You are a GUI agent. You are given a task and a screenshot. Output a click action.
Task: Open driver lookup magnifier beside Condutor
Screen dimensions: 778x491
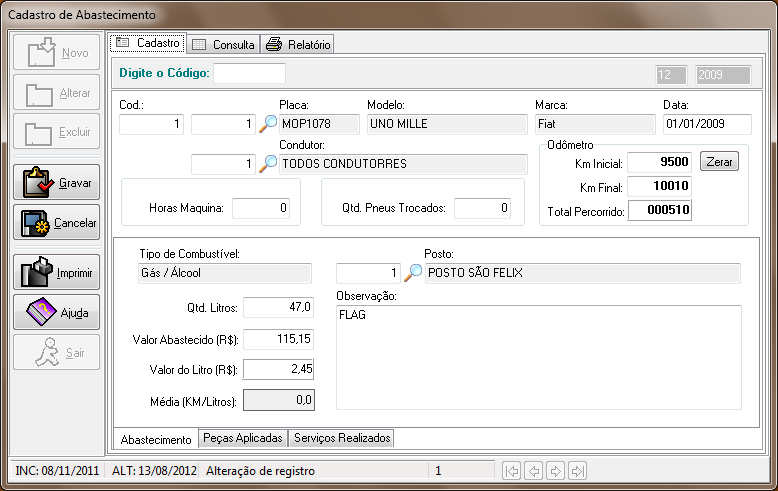tap(268, 164)
